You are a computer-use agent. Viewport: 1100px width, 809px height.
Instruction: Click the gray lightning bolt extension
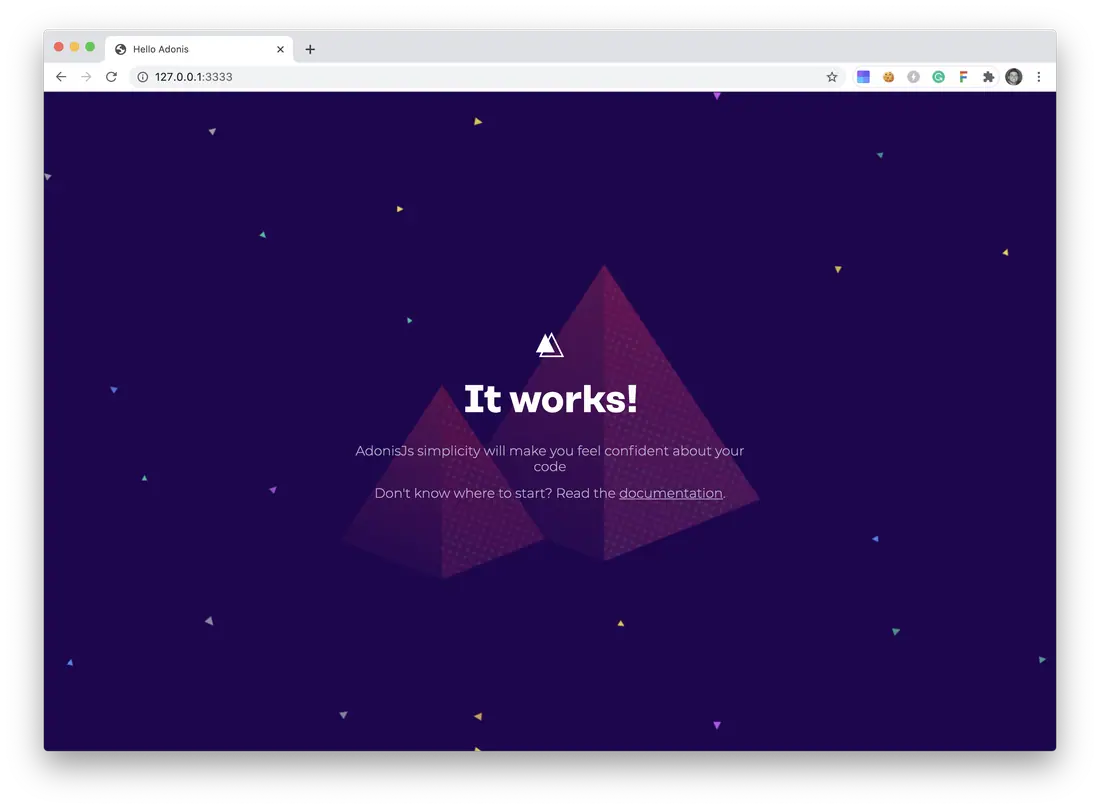tap(913, 76)
